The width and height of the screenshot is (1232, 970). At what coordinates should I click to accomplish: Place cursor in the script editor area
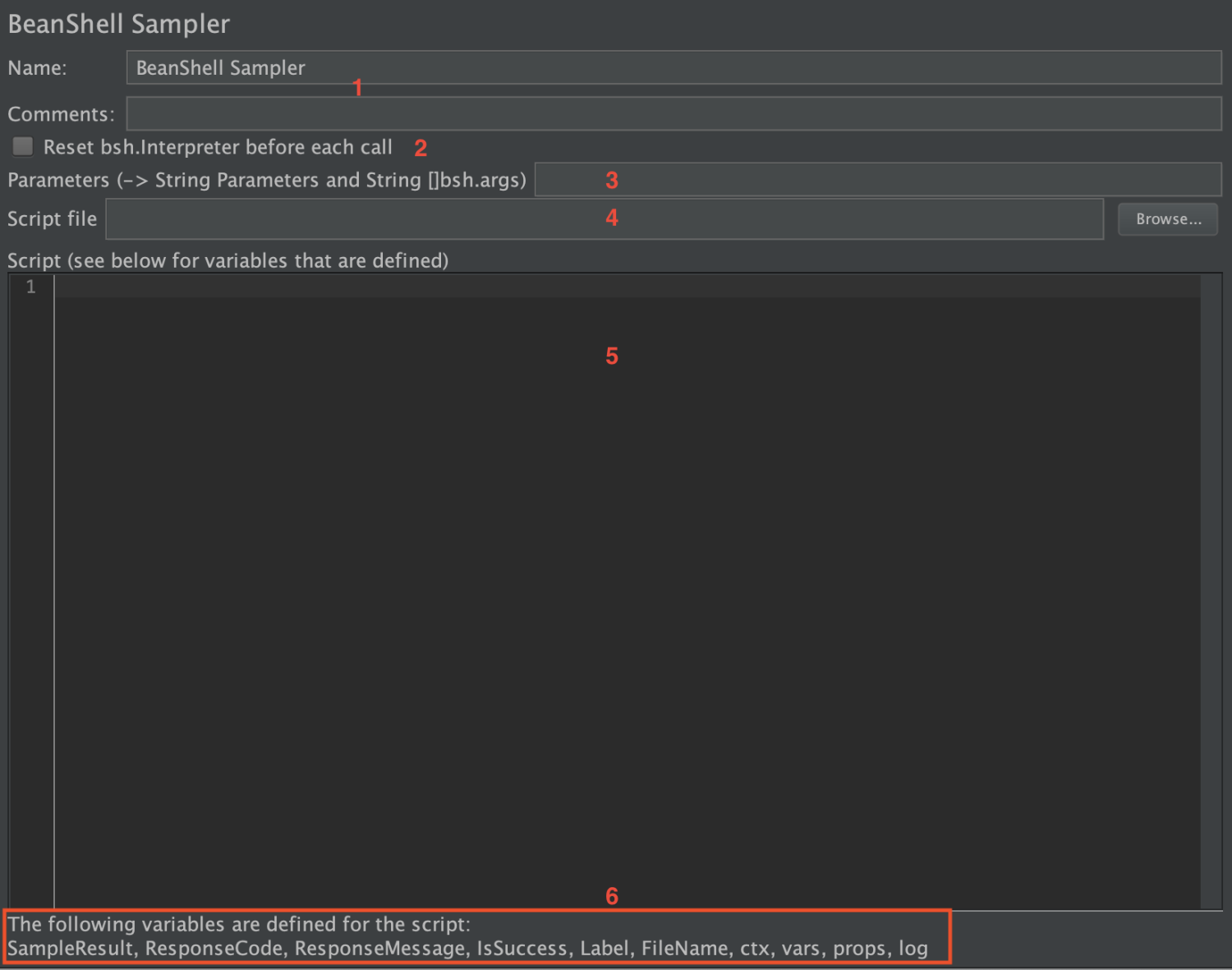pos(627,591)
